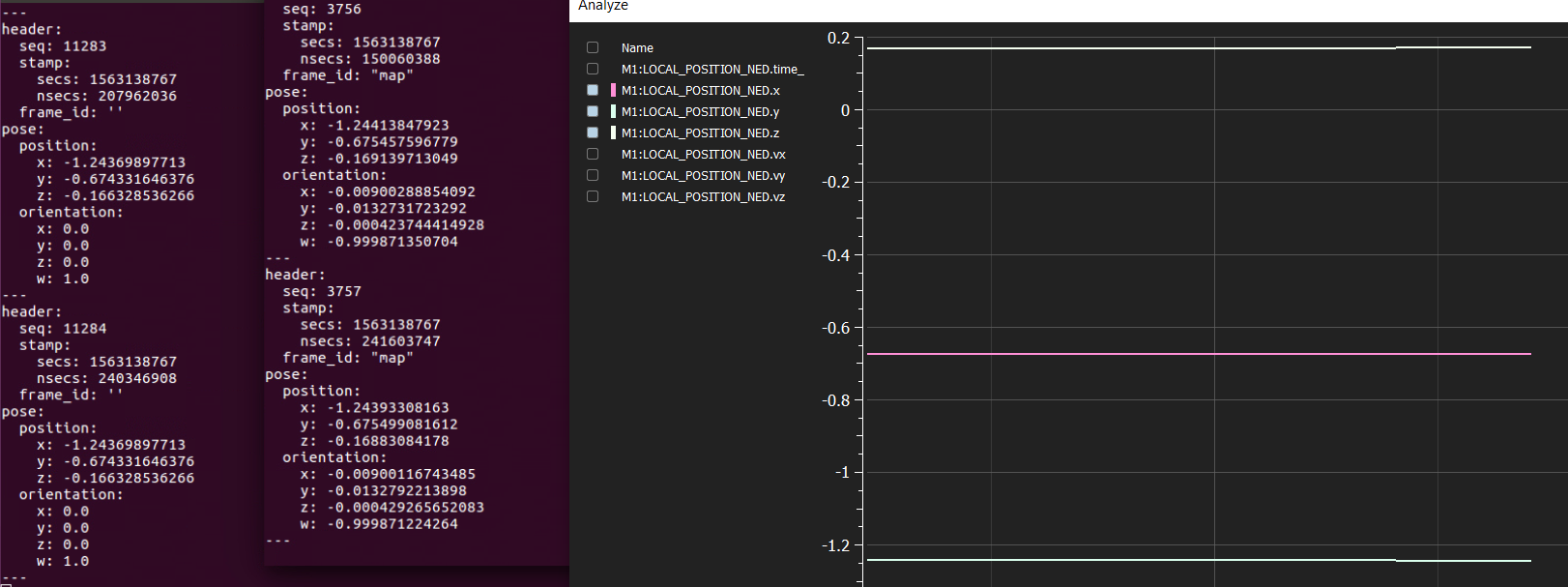
Task: Uncheck the M1:LOCAL_POSITION_NED.z checkbox
Action: click(x=593, y=132)
